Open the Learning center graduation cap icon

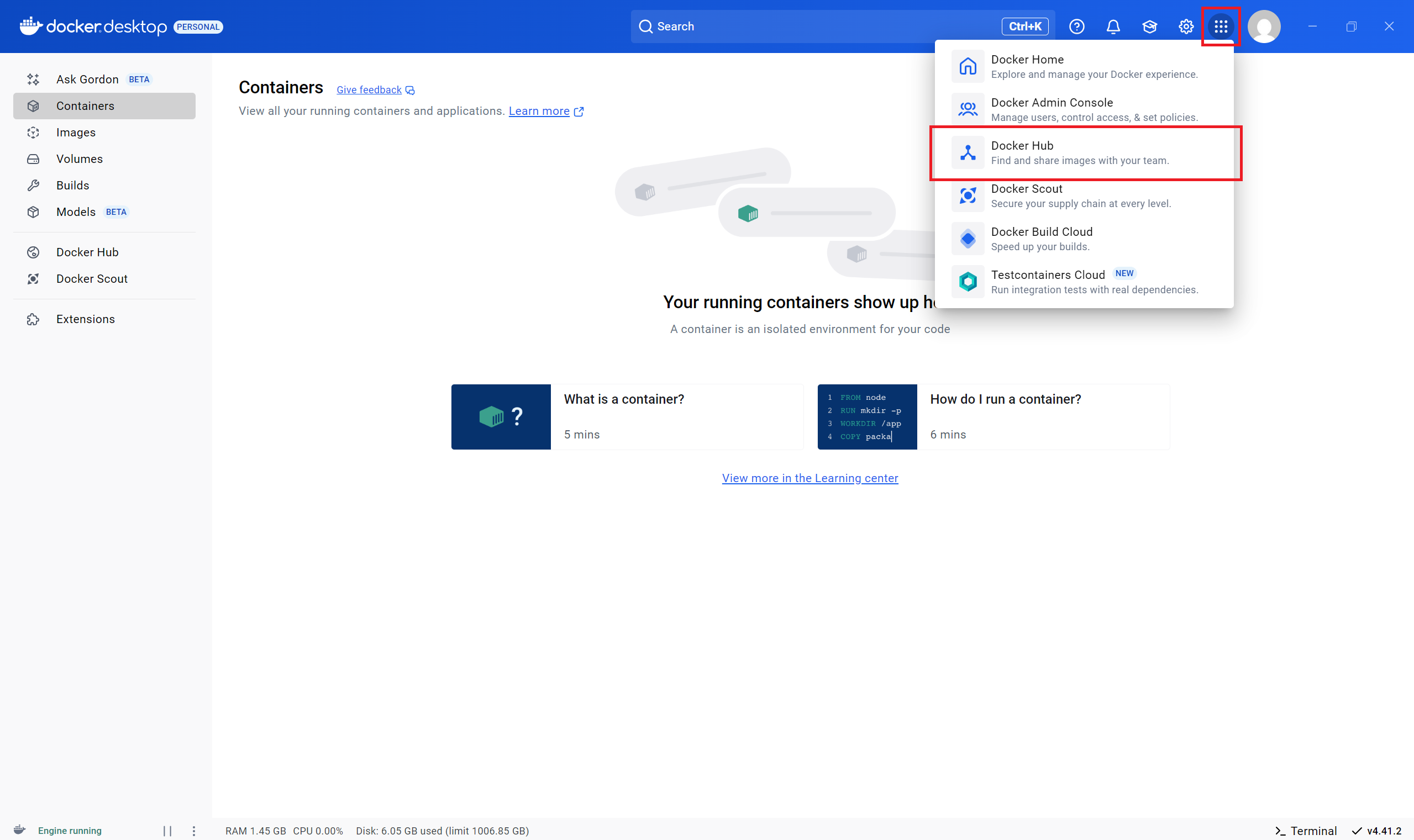pos(1149,27)
